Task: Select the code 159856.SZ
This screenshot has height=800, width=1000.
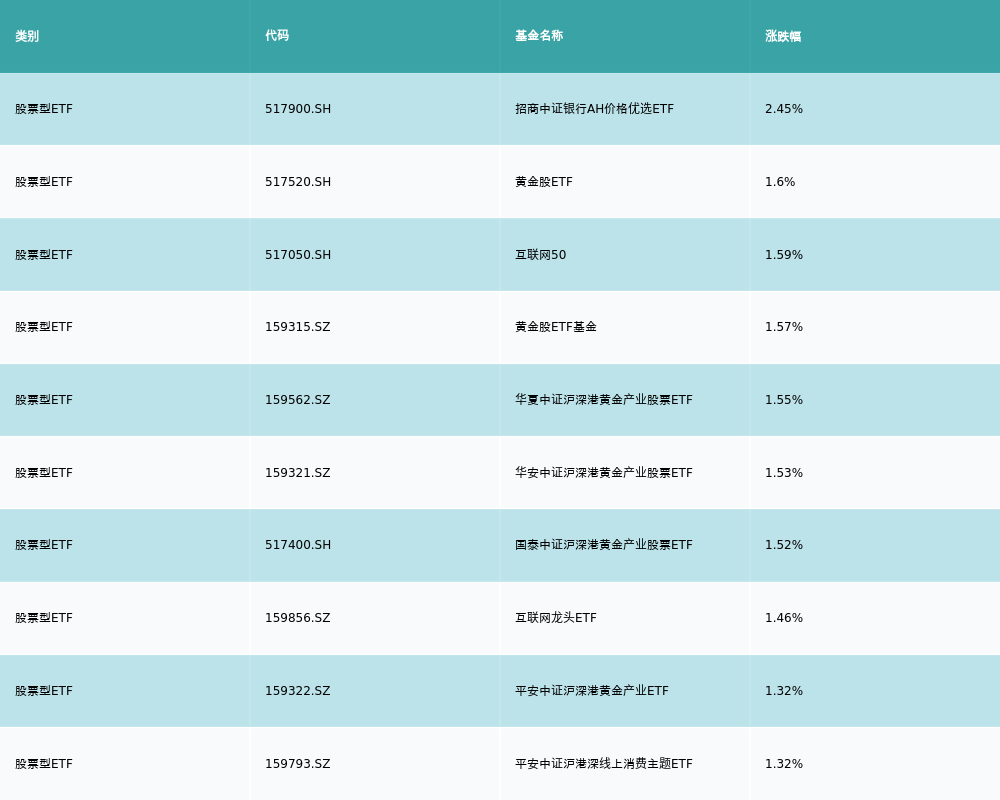Action: coord(298,618)
